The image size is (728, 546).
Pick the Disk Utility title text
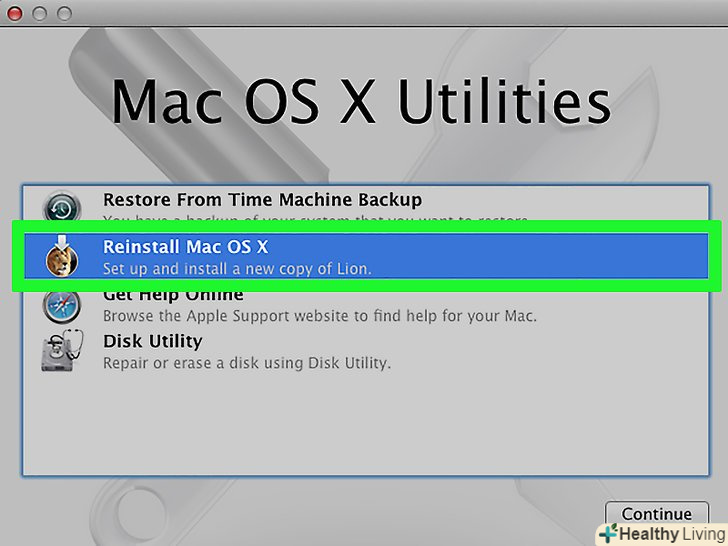[152, 342]
